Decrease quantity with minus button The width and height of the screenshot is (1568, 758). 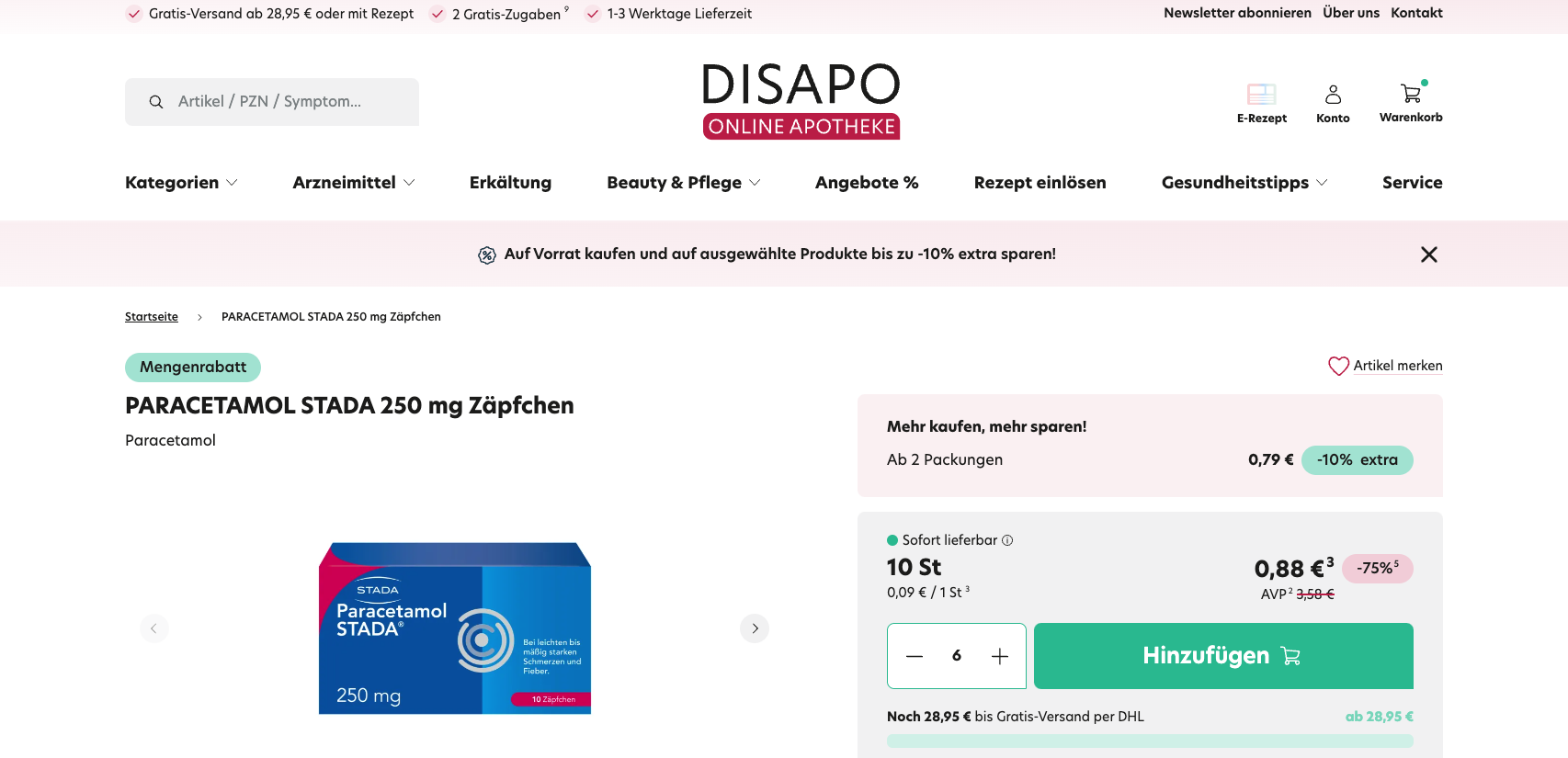pos(914,656)
